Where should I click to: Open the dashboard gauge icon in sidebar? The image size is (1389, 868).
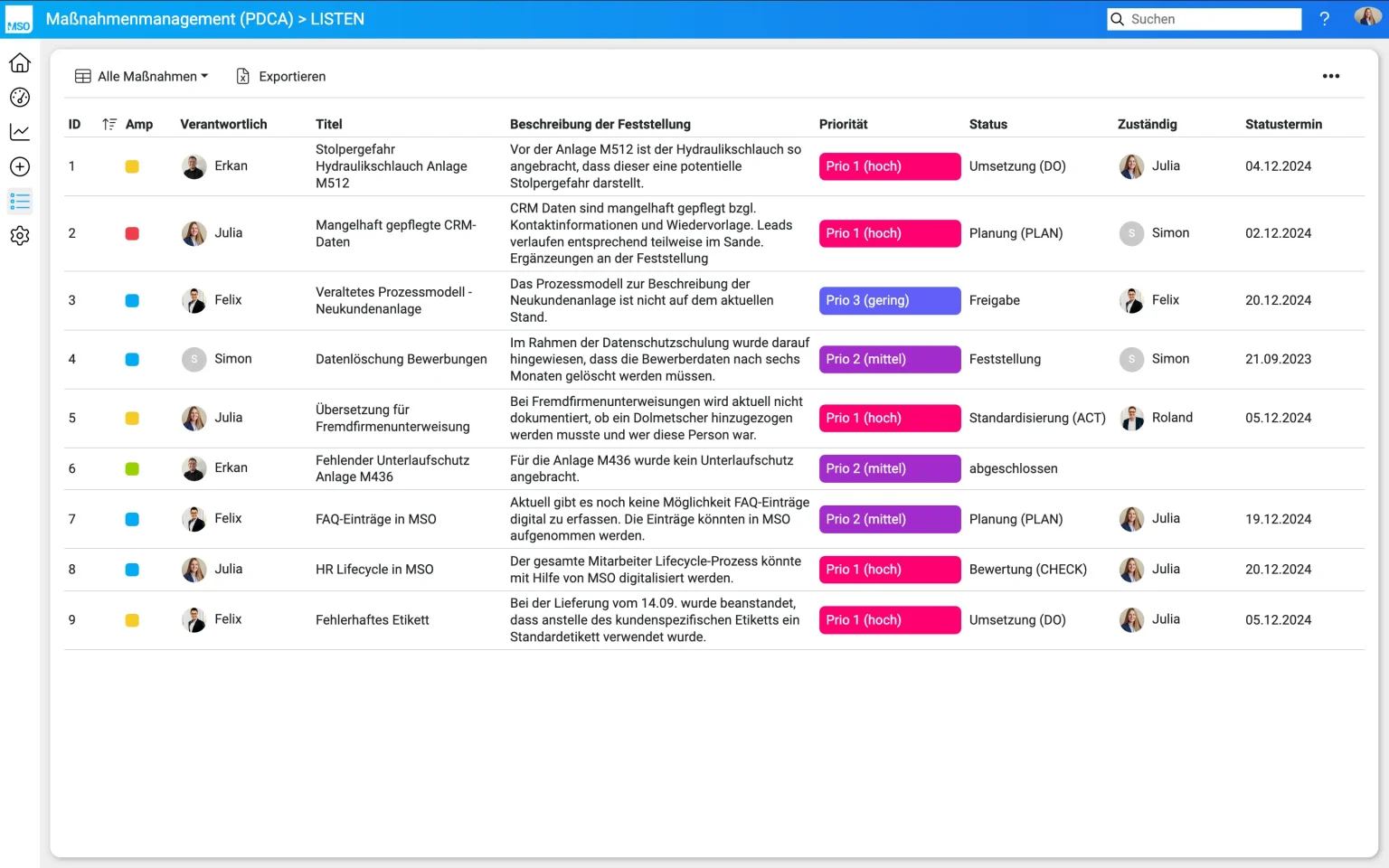[20, 98]
